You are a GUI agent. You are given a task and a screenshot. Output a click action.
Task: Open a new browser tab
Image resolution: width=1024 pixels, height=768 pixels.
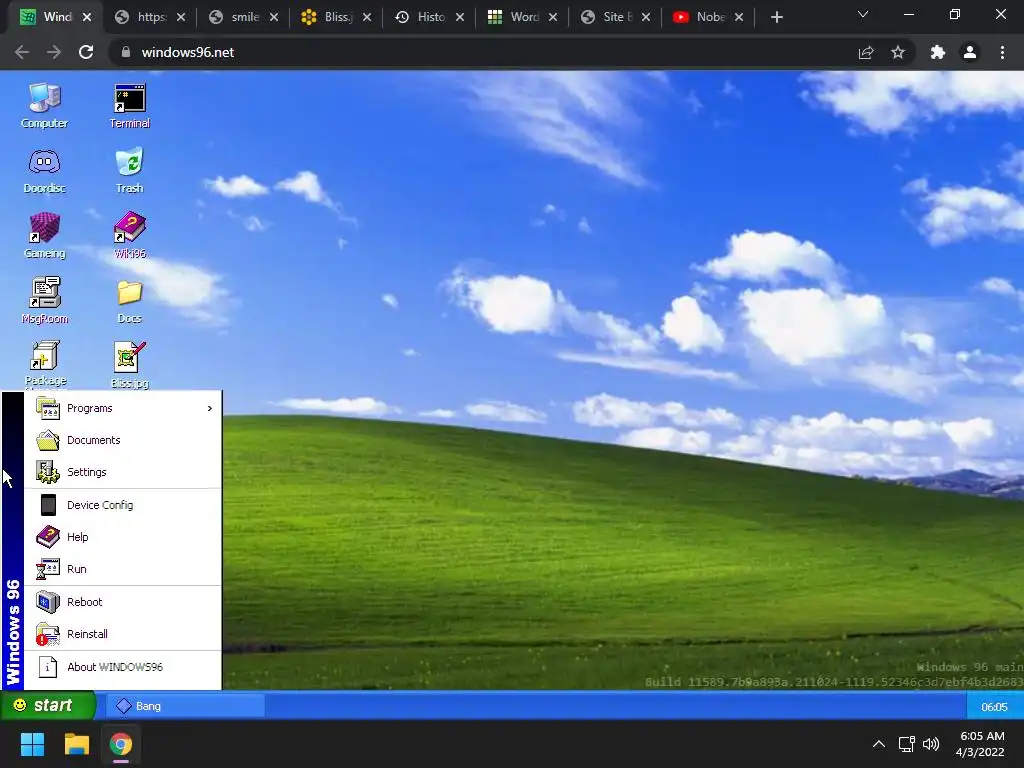coord(776,18)
